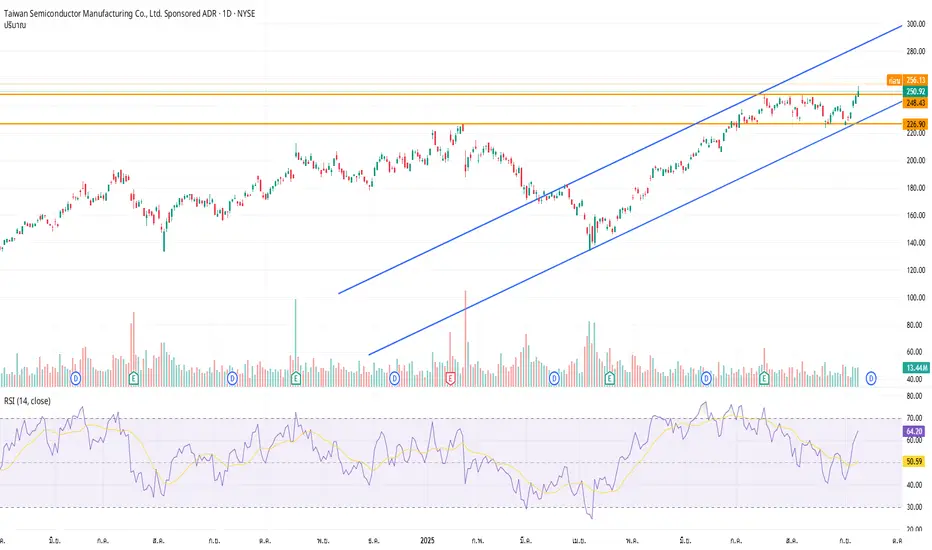
Task: Click the ก.พ. label on time axis
Action: click(x=477, y=540)
